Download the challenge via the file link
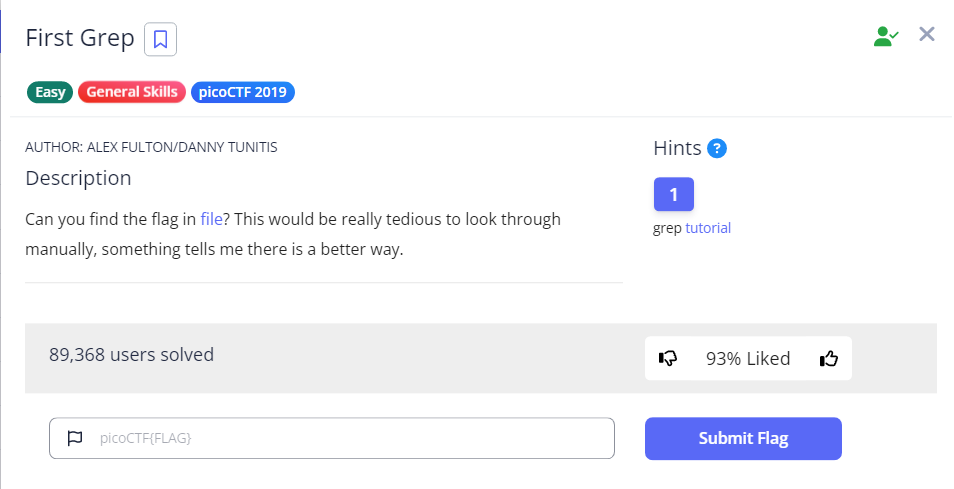This screenshot has height=489, width=954. pyautogui.click(x=211, y=219)
